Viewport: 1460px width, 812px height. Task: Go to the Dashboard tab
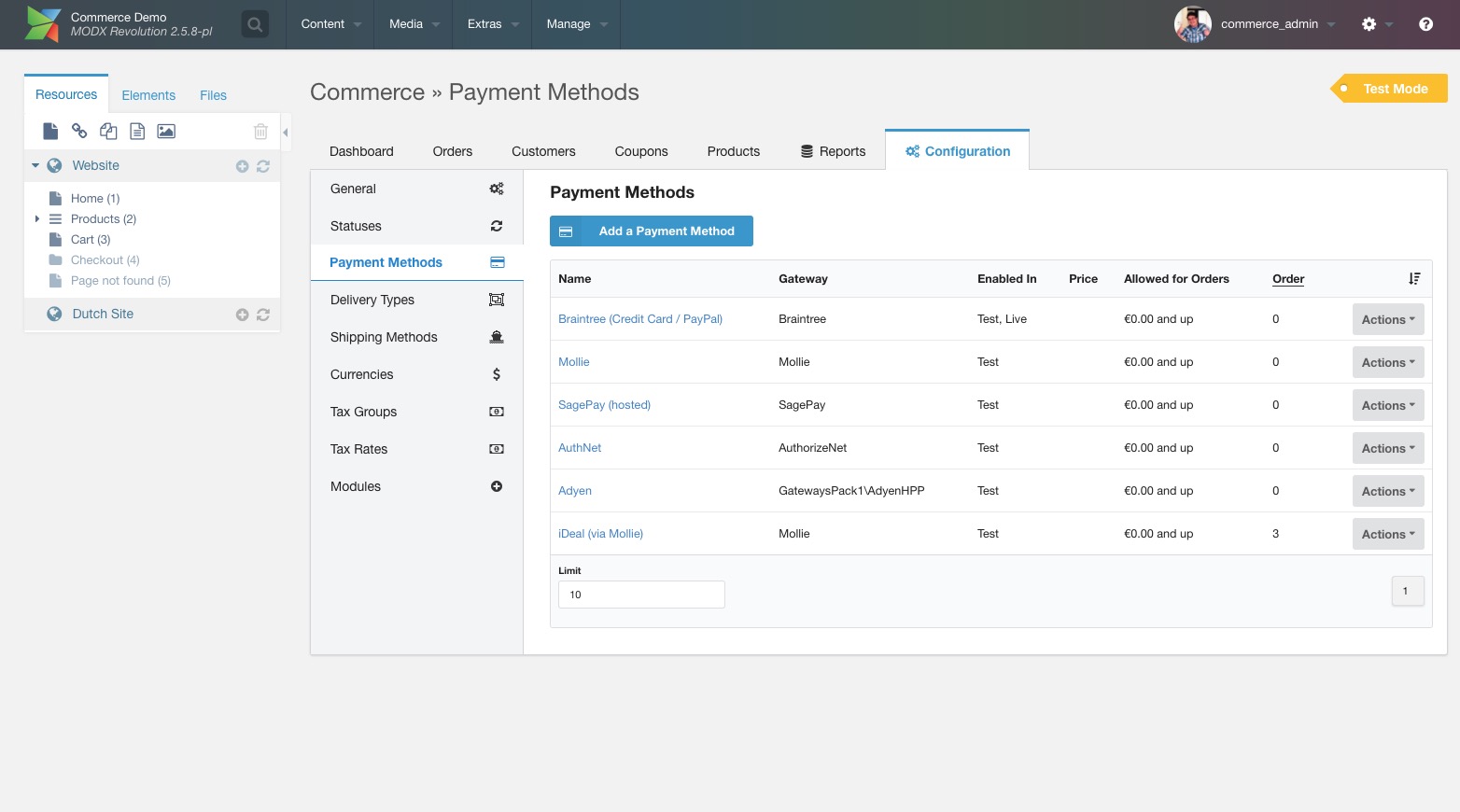click(x=361, y=151)
